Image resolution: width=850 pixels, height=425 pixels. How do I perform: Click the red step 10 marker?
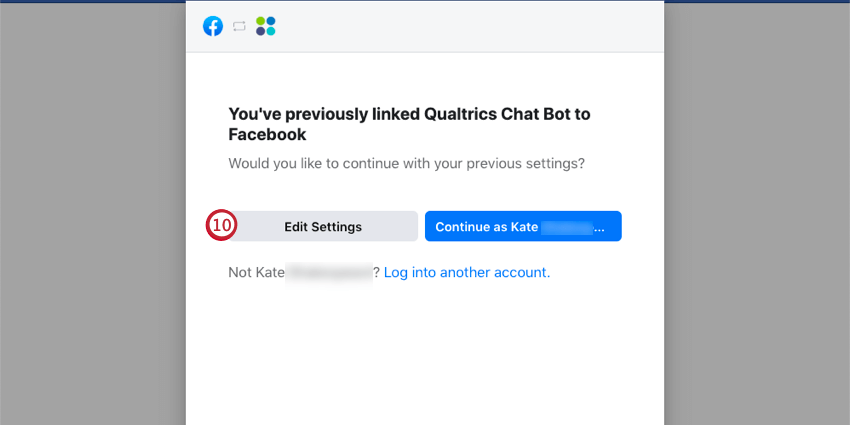[x=220, y=226]
